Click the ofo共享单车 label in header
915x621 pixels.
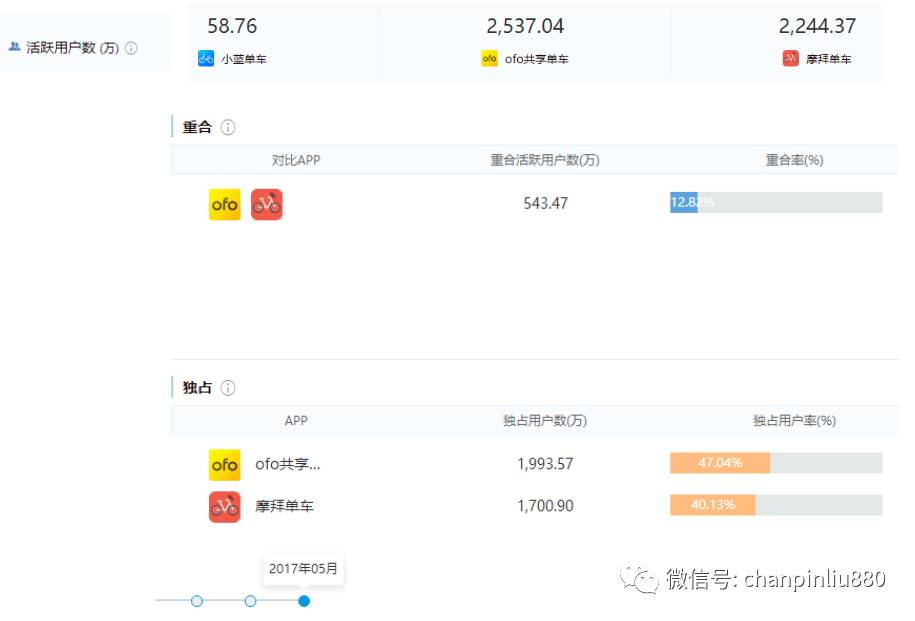pyautogui.click(x=536, y=59)
